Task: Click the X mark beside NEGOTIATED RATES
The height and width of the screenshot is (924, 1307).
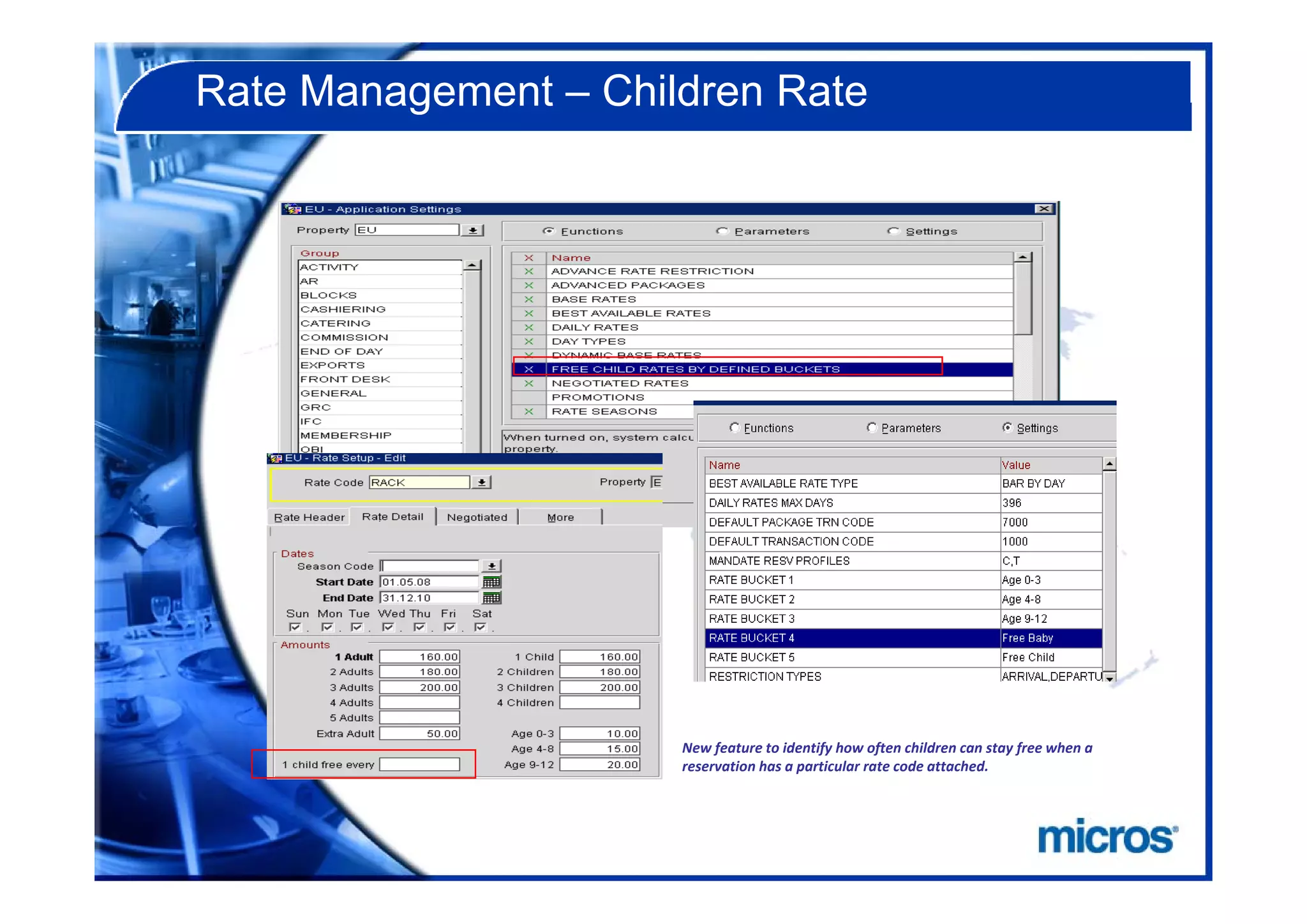Action: 528,384
